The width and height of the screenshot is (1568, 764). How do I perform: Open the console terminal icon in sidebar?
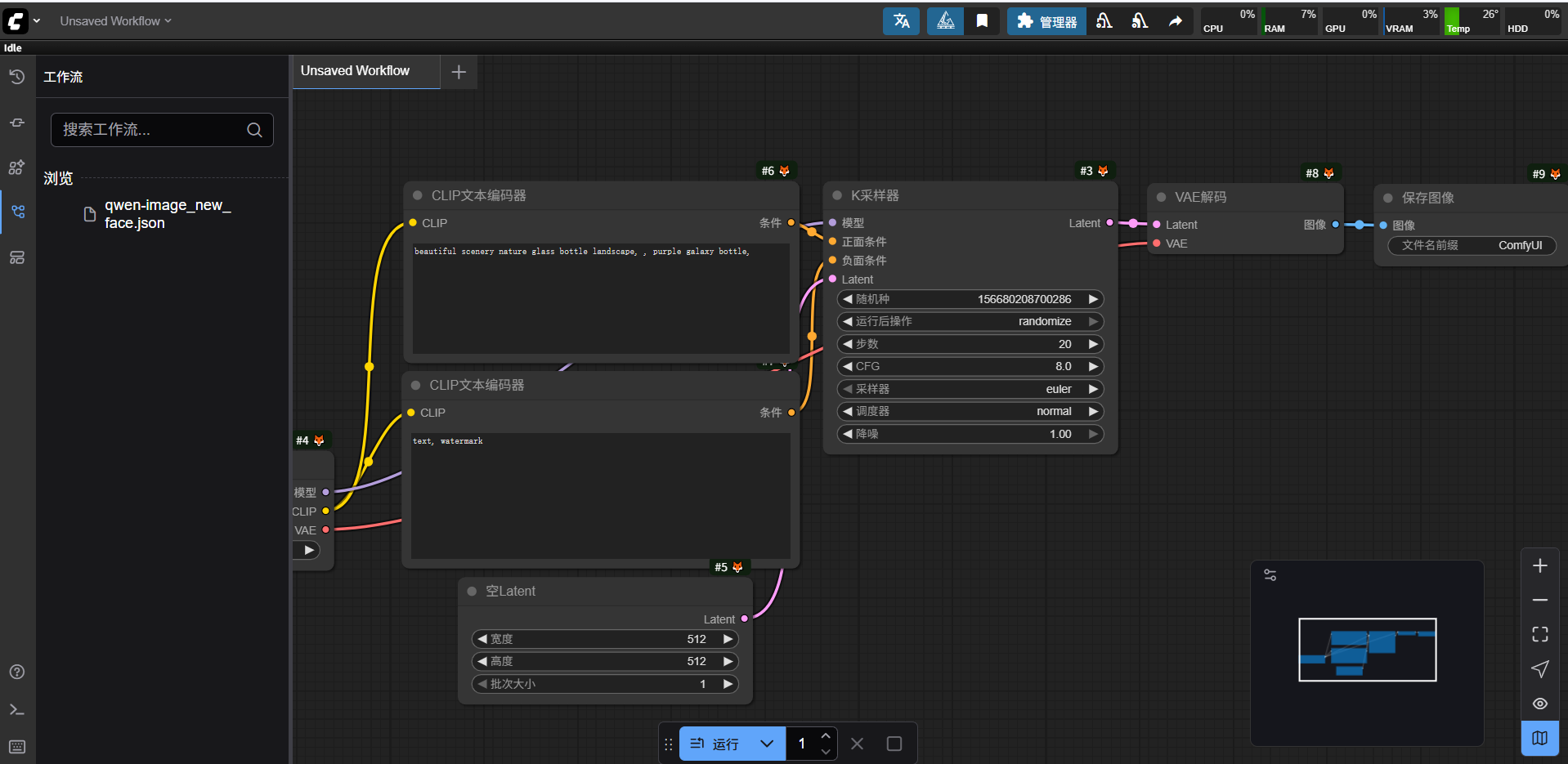17,709
